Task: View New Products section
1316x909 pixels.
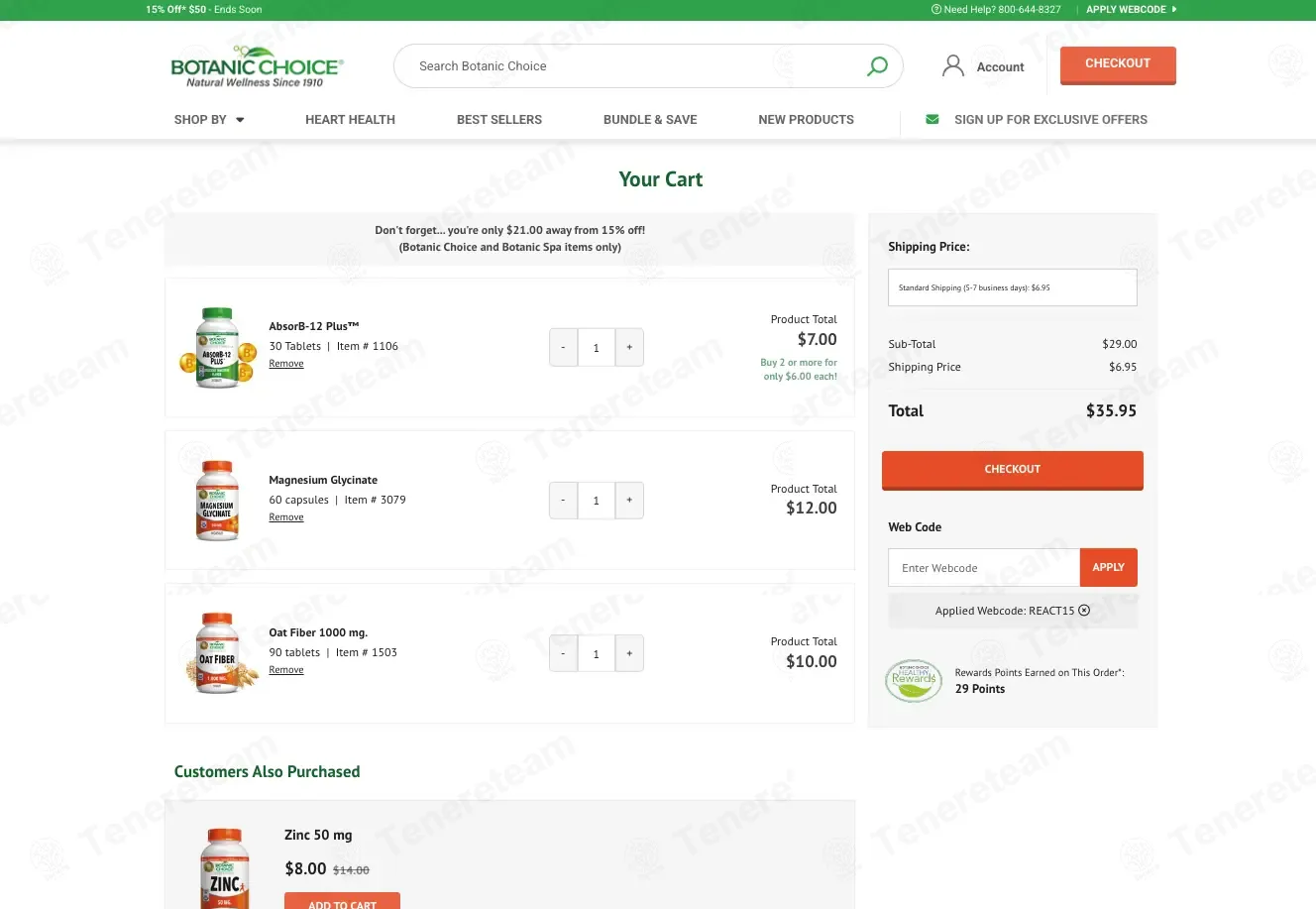Action: [x=806, y=120]
